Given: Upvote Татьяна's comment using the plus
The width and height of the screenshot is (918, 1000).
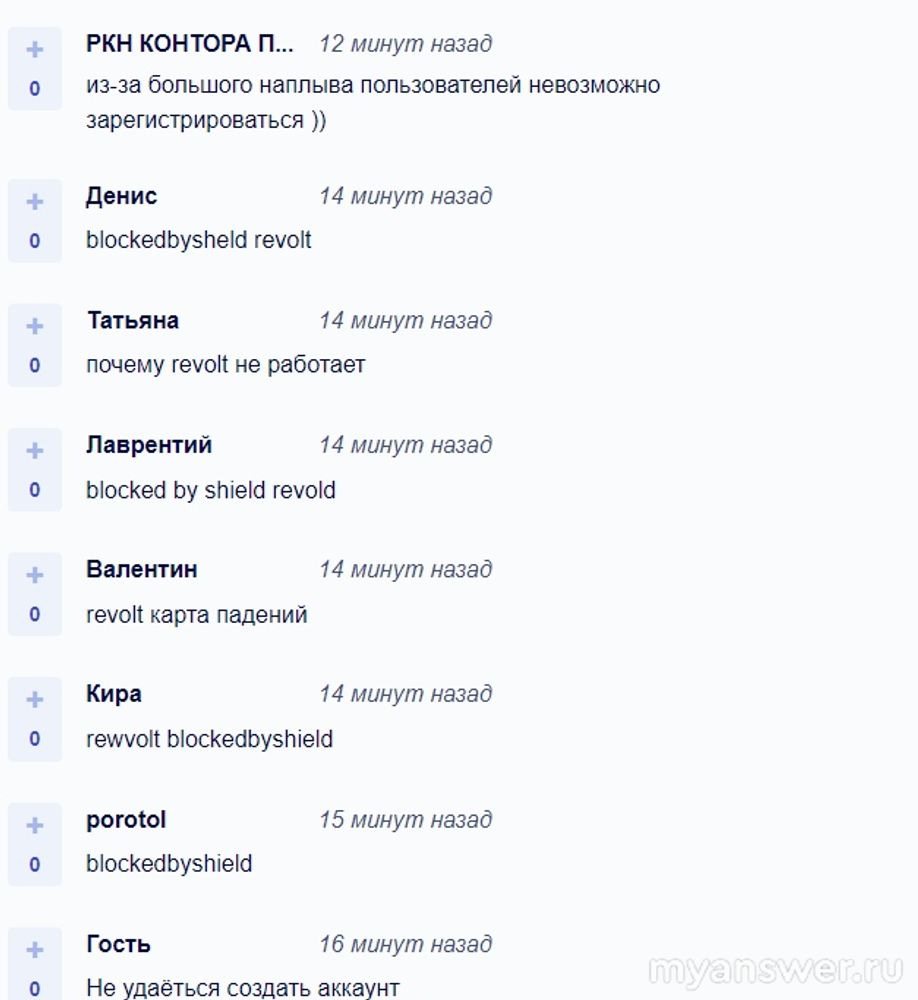Looking at the screenshot, I should click(35, 326).
